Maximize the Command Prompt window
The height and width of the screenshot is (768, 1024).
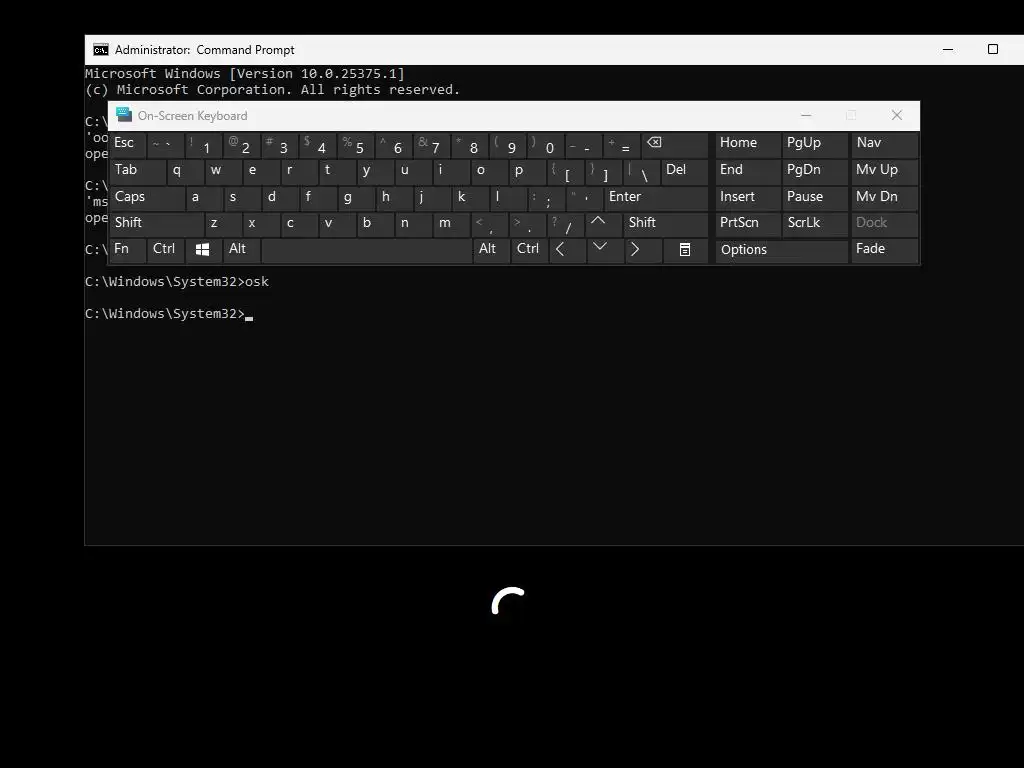(993, 50)
